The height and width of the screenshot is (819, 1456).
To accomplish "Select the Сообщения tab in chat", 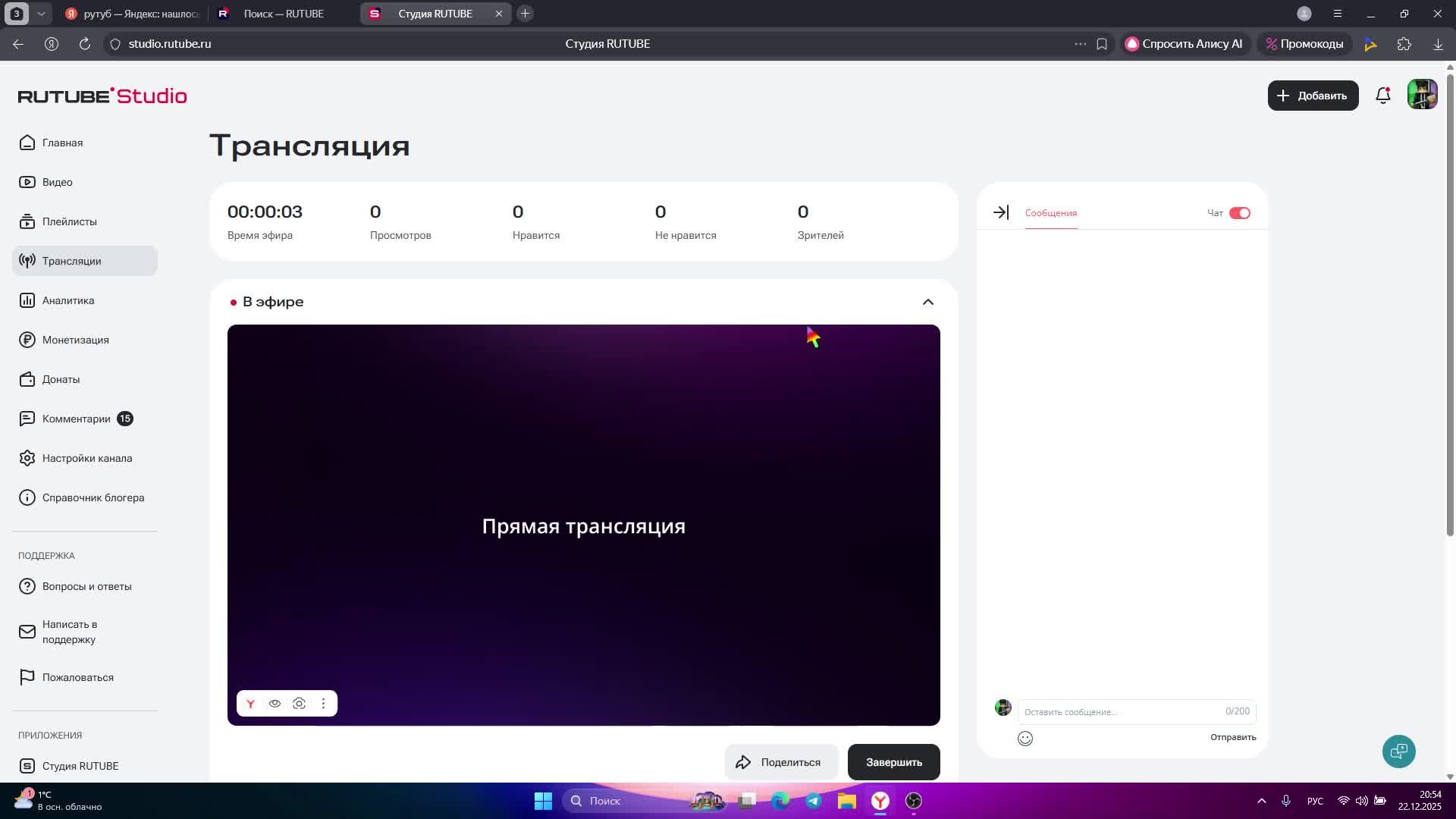I will pos(1050,213).
